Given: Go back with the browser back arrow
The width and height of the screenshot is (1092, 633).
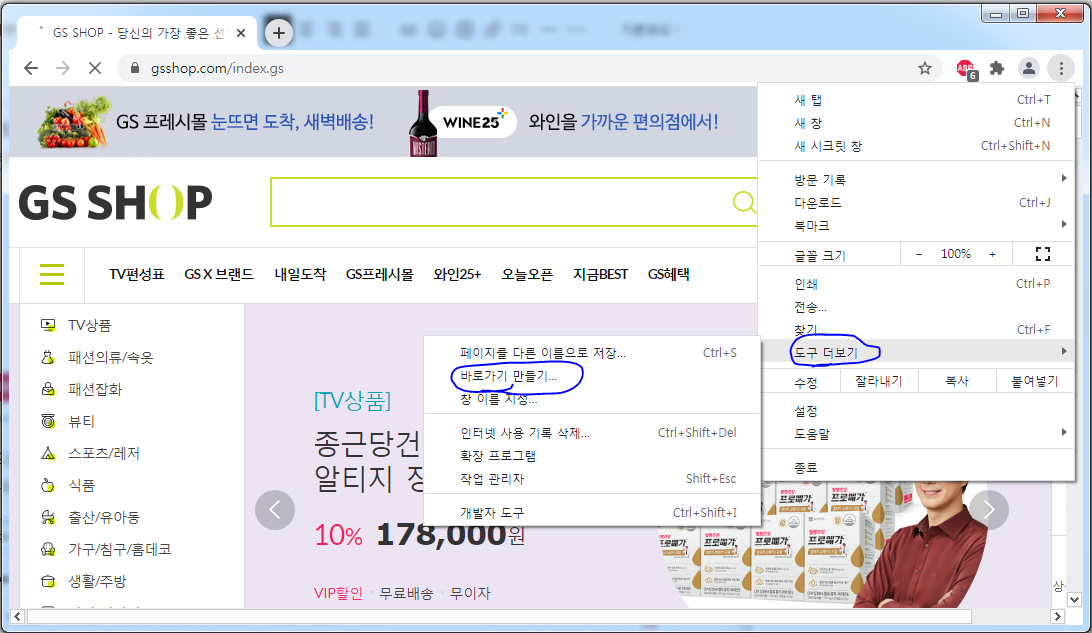Looking at the screenshot, I should 31,68.
